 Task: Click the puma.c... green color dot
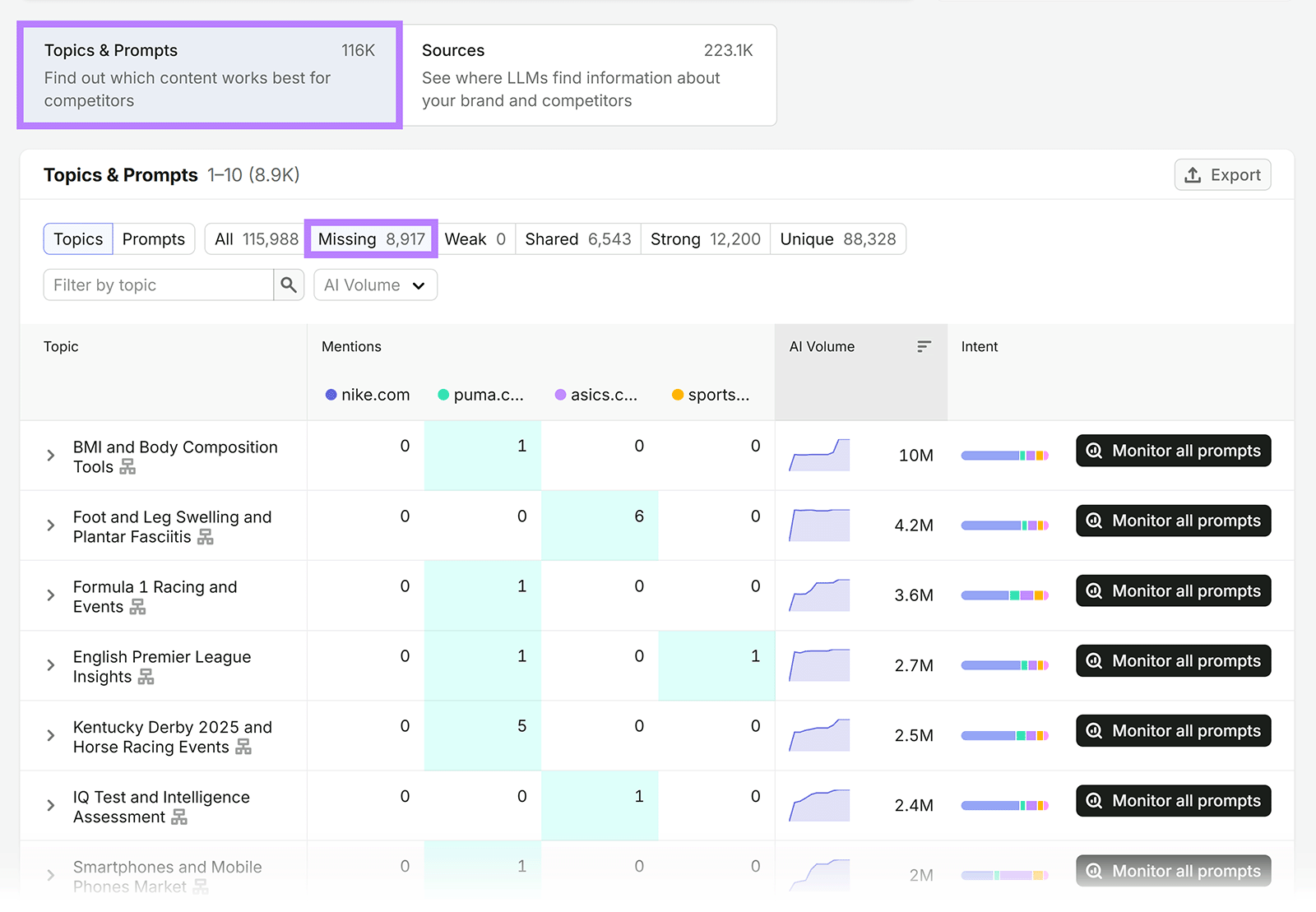coord(443,395)
